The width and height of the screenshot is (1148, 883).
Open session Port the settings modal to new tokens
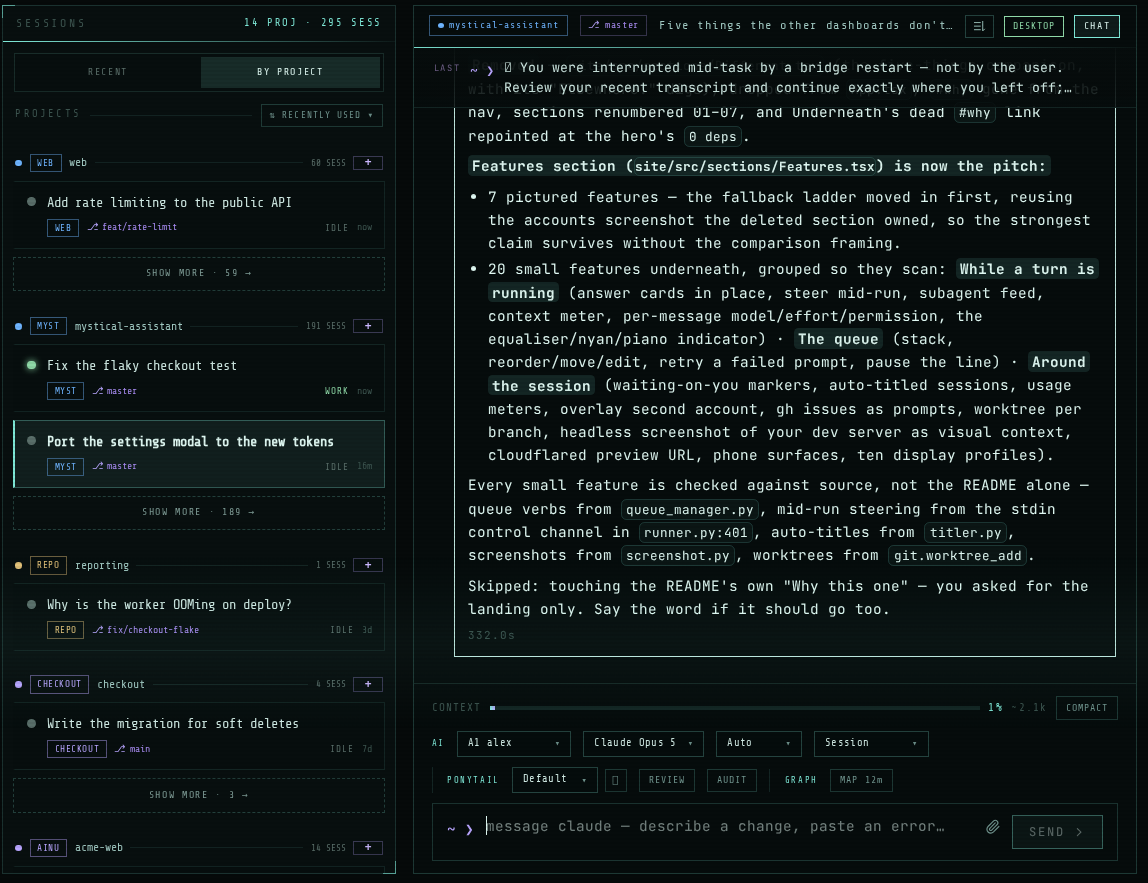pos(198,454)
